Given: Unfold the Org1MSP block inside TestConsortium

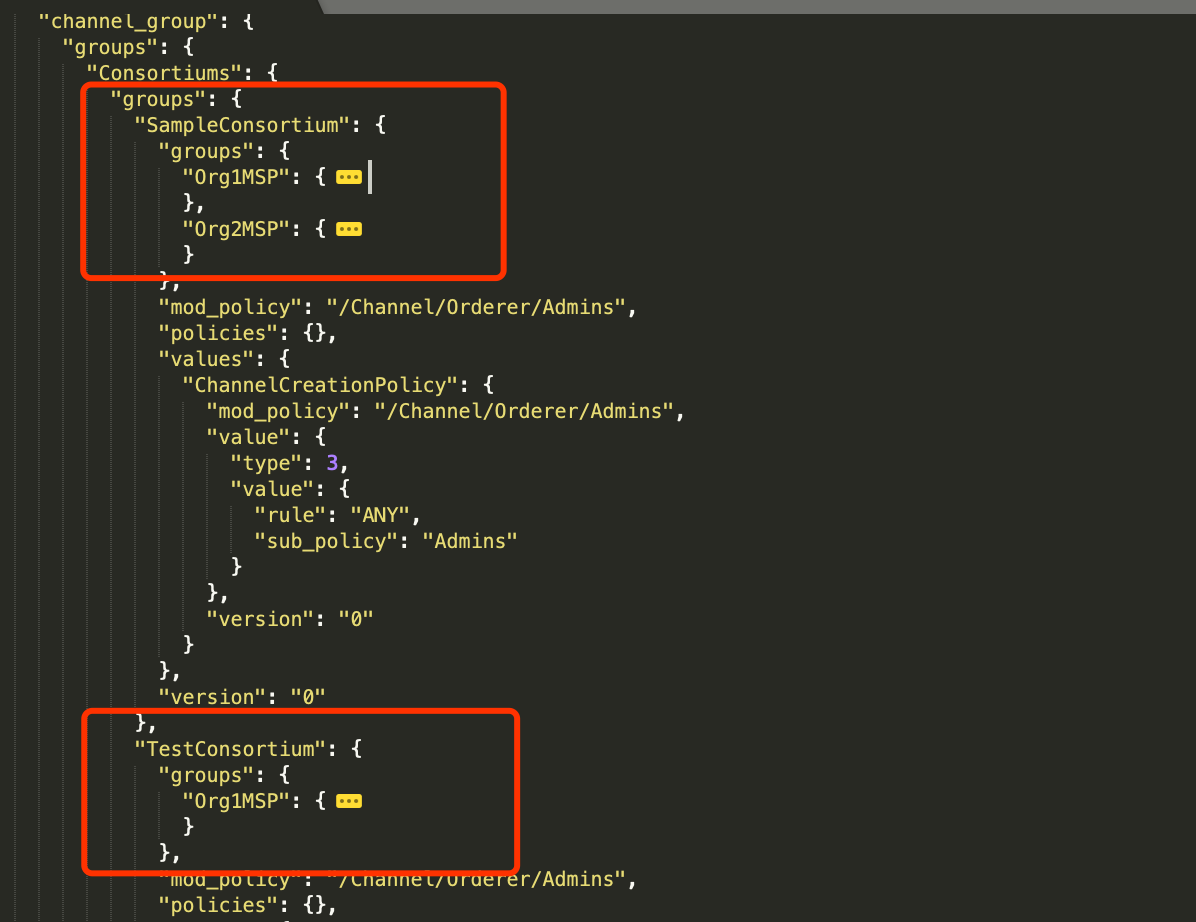Looking at the screenshot, I should click(x=349, y=802).
